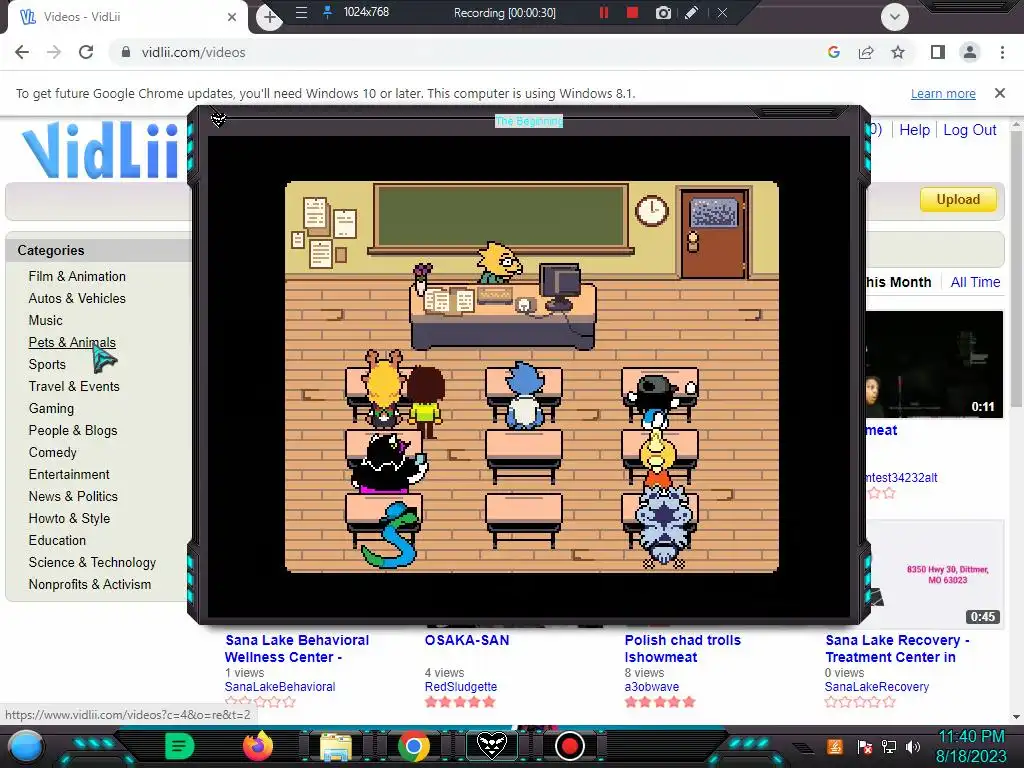Open the Learn more link
The width and height of the screenshot is (1024, 768).
pyautogui.click(x=943, y=93)
